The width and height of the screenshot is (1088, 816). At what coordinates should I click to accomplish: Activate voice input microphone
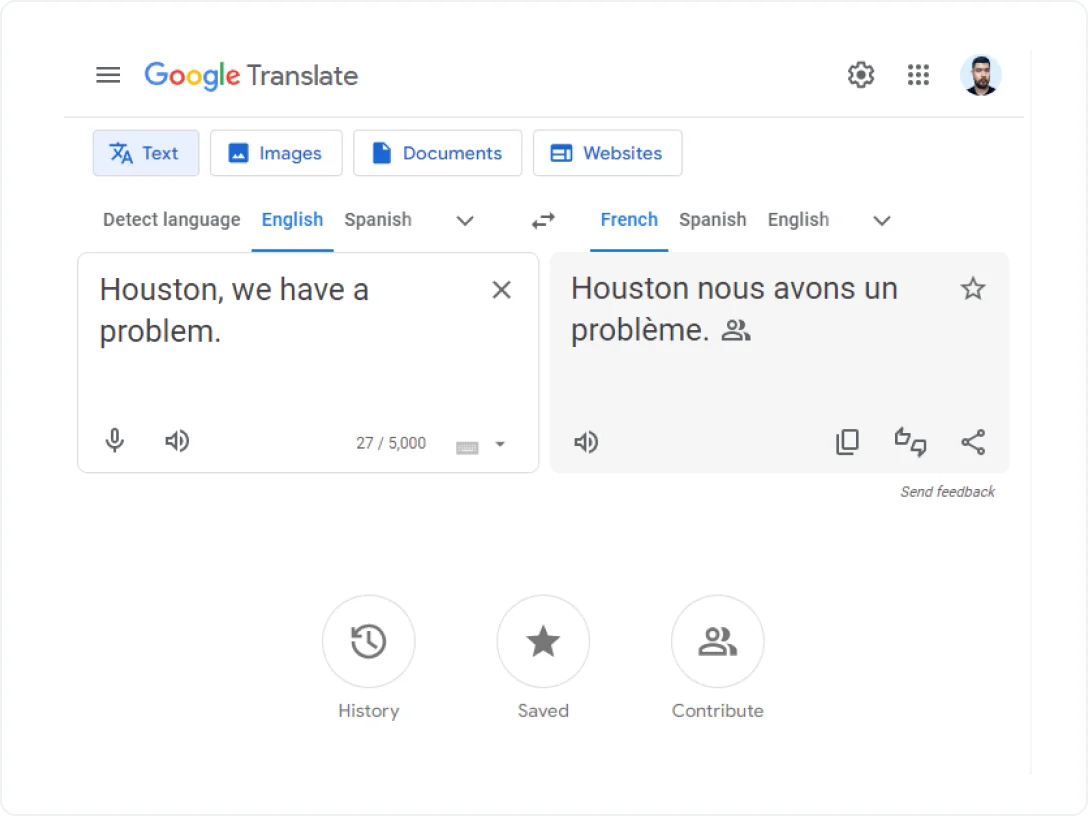[x=114, y=441]
